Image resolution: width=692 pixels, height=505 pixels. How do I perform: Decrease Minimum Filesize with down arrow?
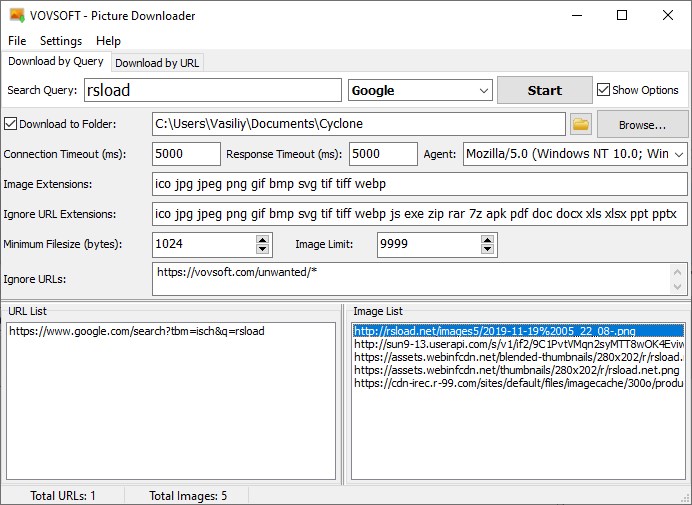click(263, 249)
